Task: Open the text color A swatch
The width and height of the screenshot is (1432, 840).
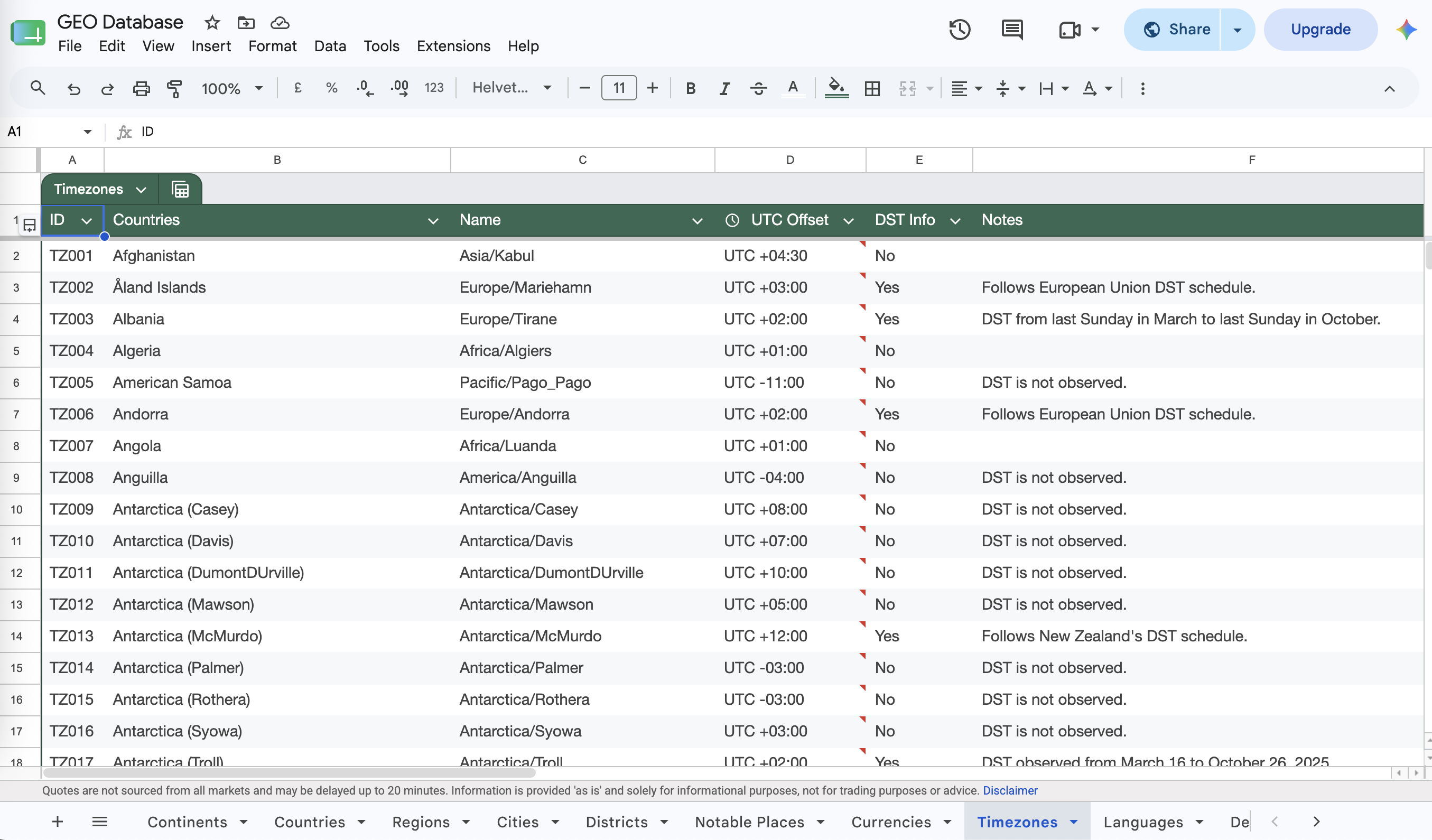Action: [x=793, y=89]
